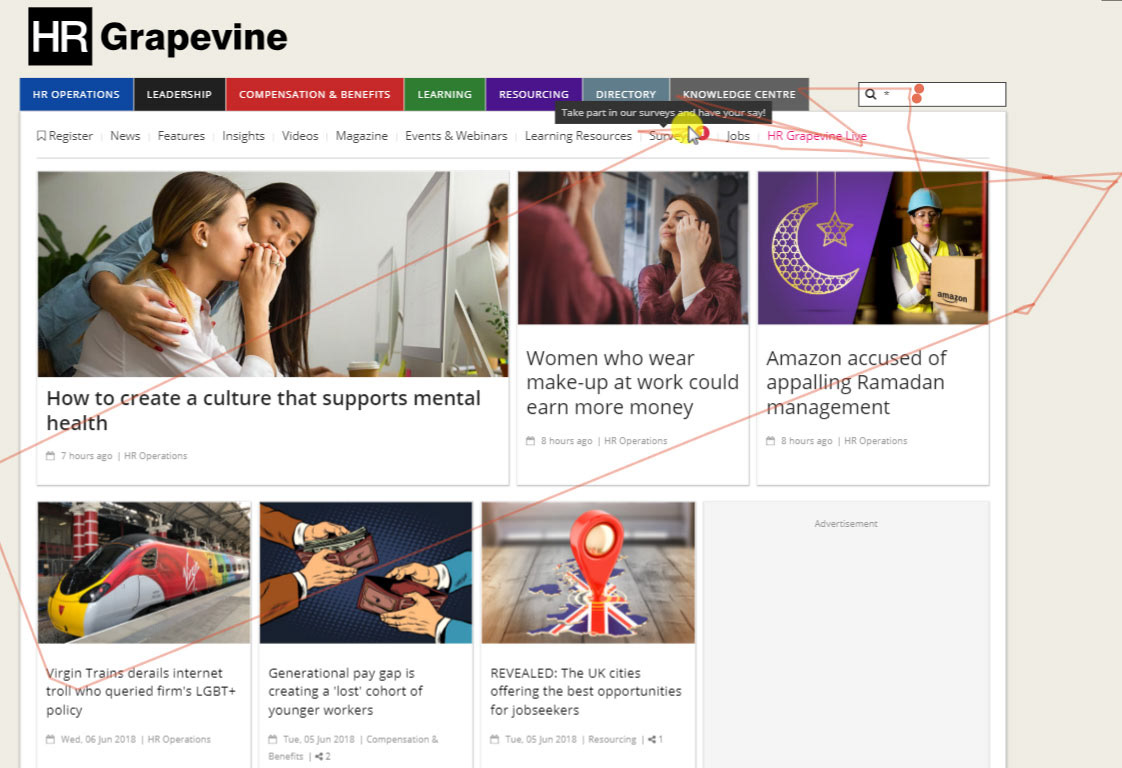
Task: Open Generational pay gap article headline
Action: click(346, 691)
